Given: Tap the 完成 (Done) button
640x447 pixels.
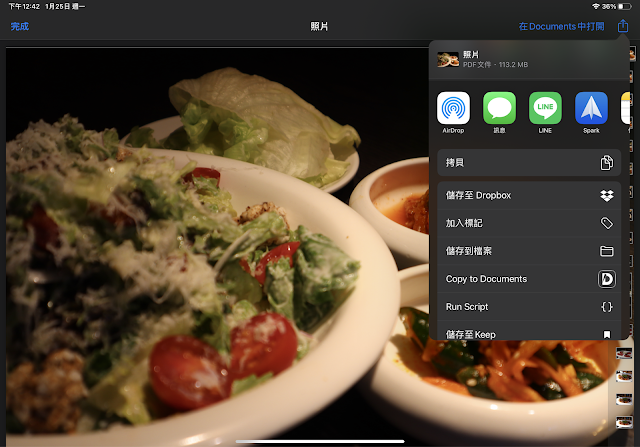Looking at the screenshot, I should 20,27.
